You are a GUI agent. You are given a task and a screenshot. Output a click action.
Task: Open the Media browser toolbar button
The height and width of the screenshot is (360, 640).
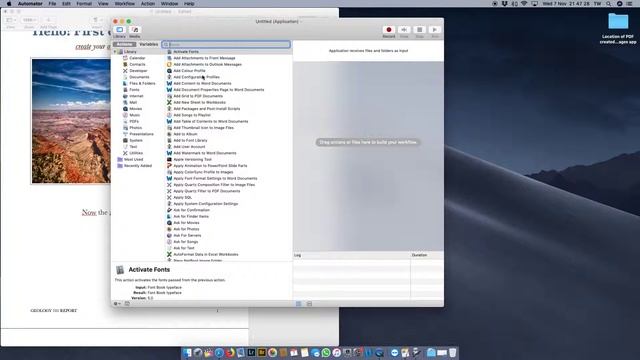coord(135,31)
